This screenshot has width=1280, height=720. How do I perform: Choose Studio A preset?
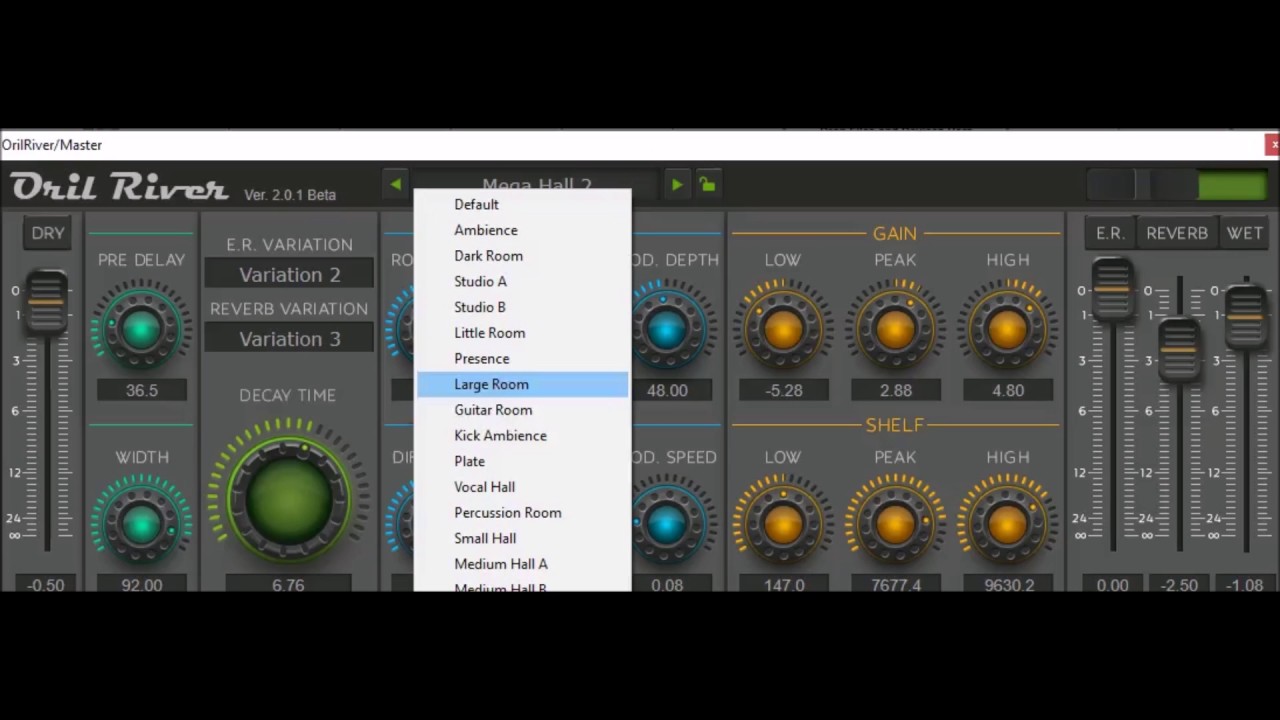click(523, 281)
